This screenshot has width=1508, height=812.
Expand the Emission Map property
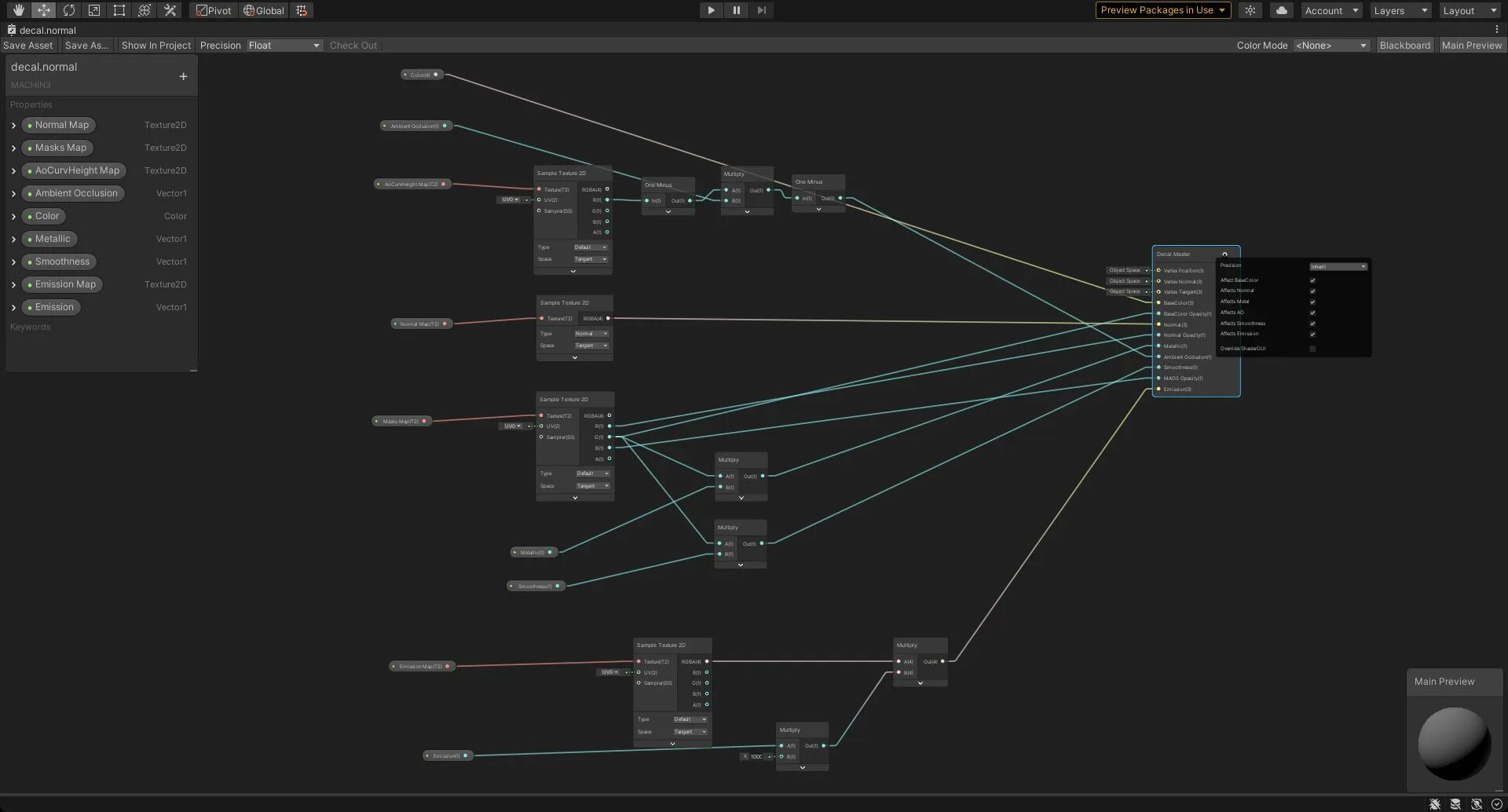point(13,285)
